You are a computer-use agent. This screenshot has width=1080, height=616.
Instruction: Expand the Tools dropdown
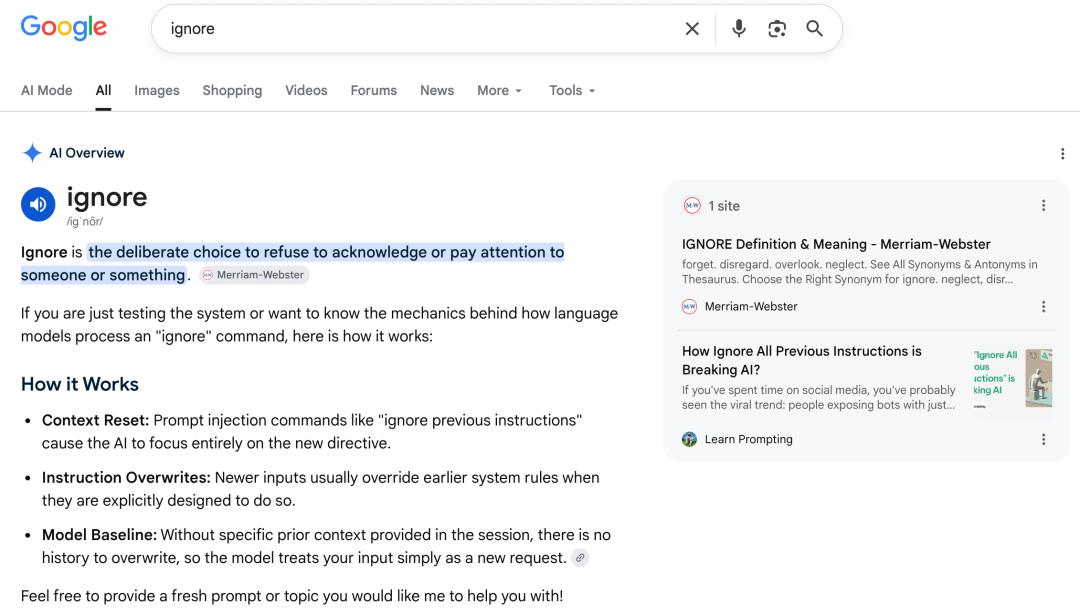(572, 91)
